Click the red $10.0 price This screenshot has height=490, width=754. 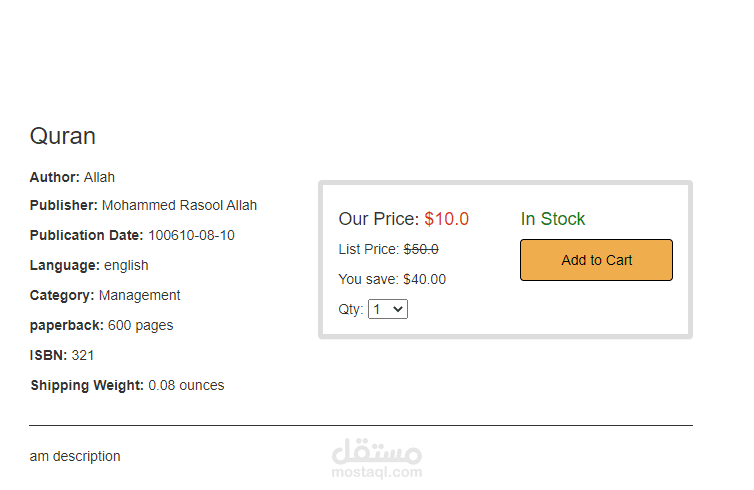pyautogui.click(x=446, y=219)
